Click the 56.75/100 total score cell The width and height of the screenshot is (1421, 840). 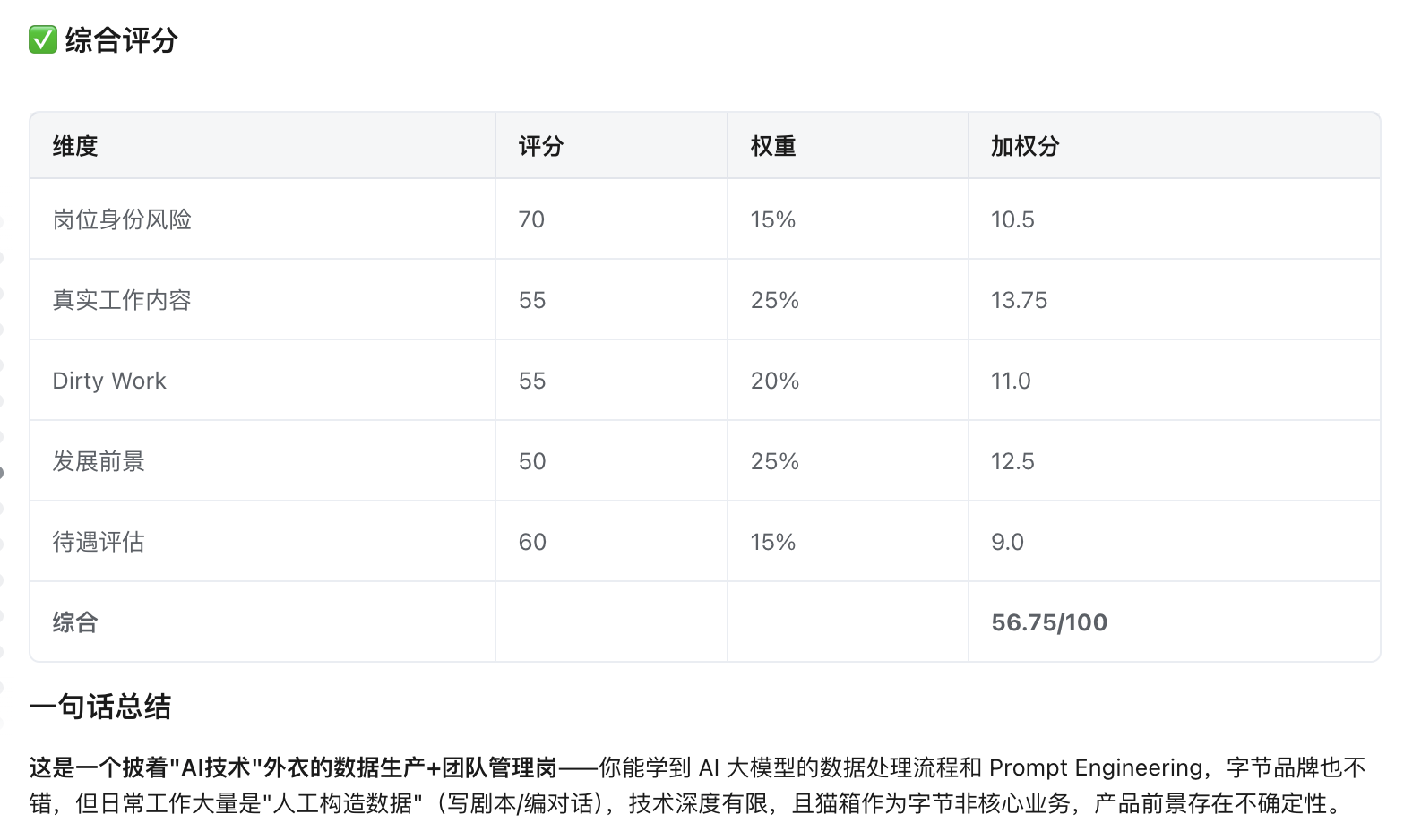pyautogui.click(x=1049, y=622)
